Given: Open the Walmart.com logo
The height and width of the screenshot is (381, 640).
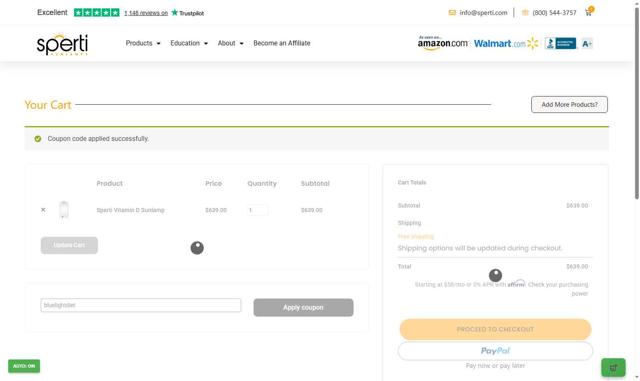Looking at the screenshot, I should point(506,43).
